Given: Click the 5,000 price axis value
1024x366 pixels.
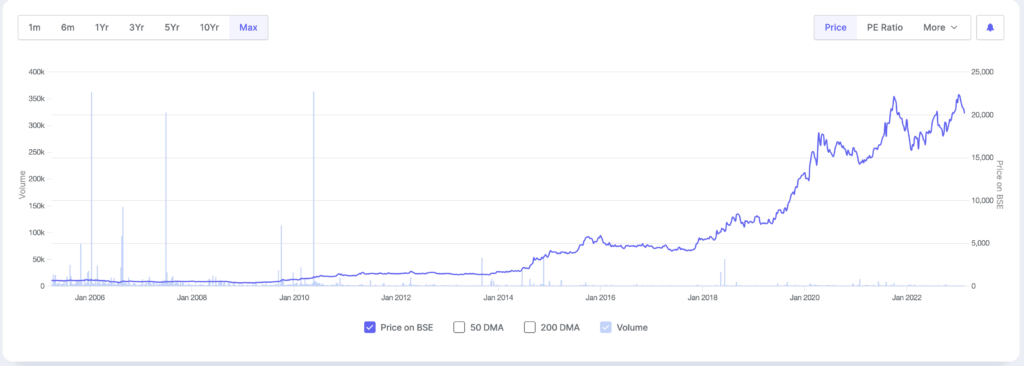Looking at the screenshot, I should pyautogui.click(x=980, y=243).
